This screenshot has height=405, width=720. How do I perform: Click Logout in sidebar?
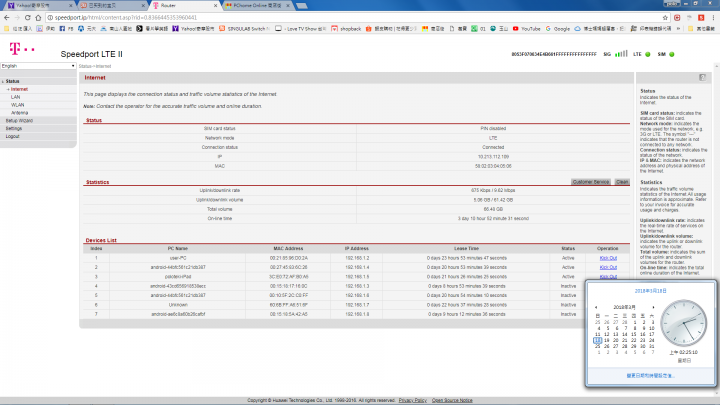[12, 136]
